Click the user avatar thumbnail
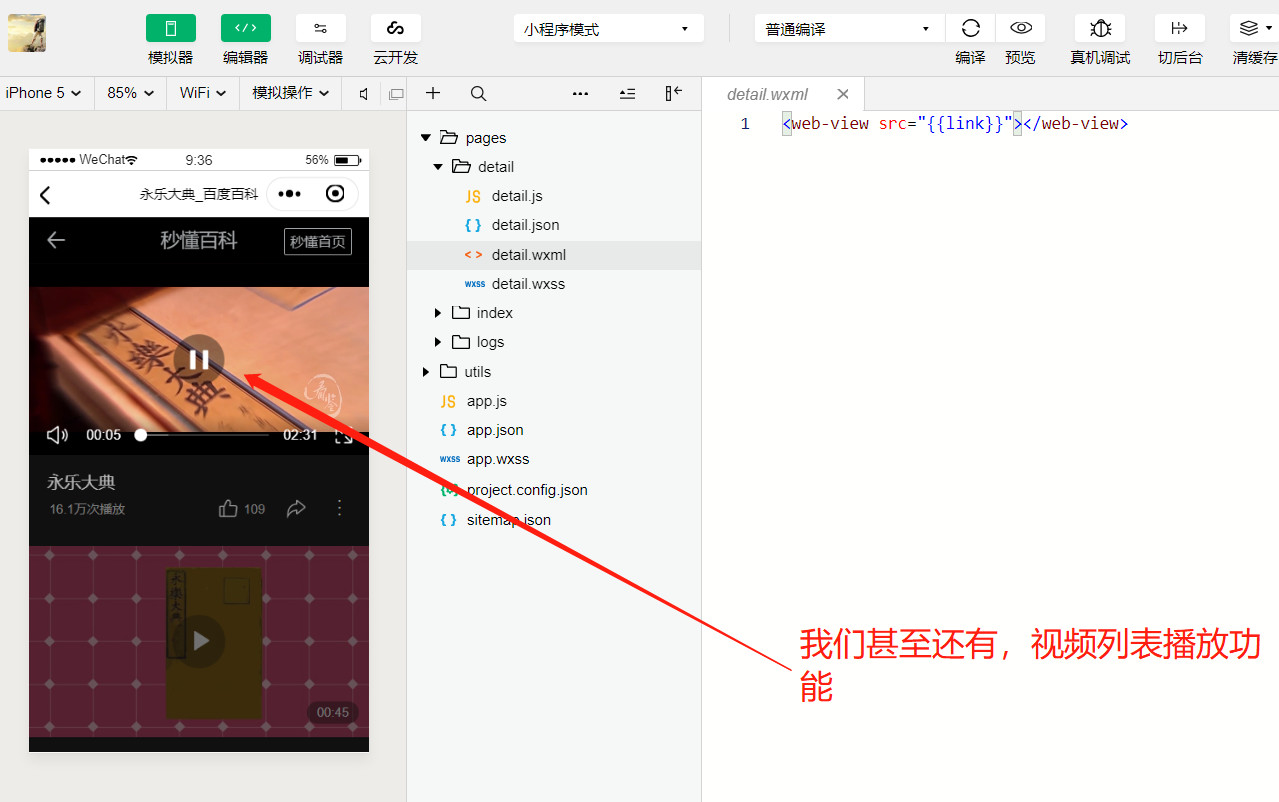The image size is (1279, 802). point(27,34)
